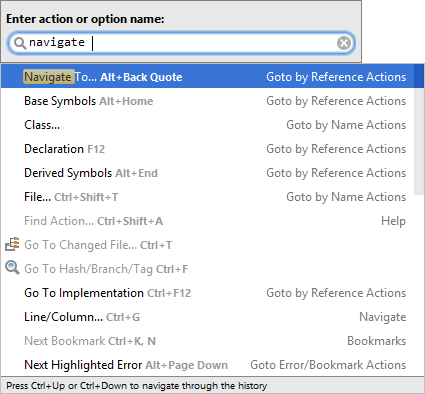Select the Base Symbols action
The image size is (425, 394).
(208, 101)
